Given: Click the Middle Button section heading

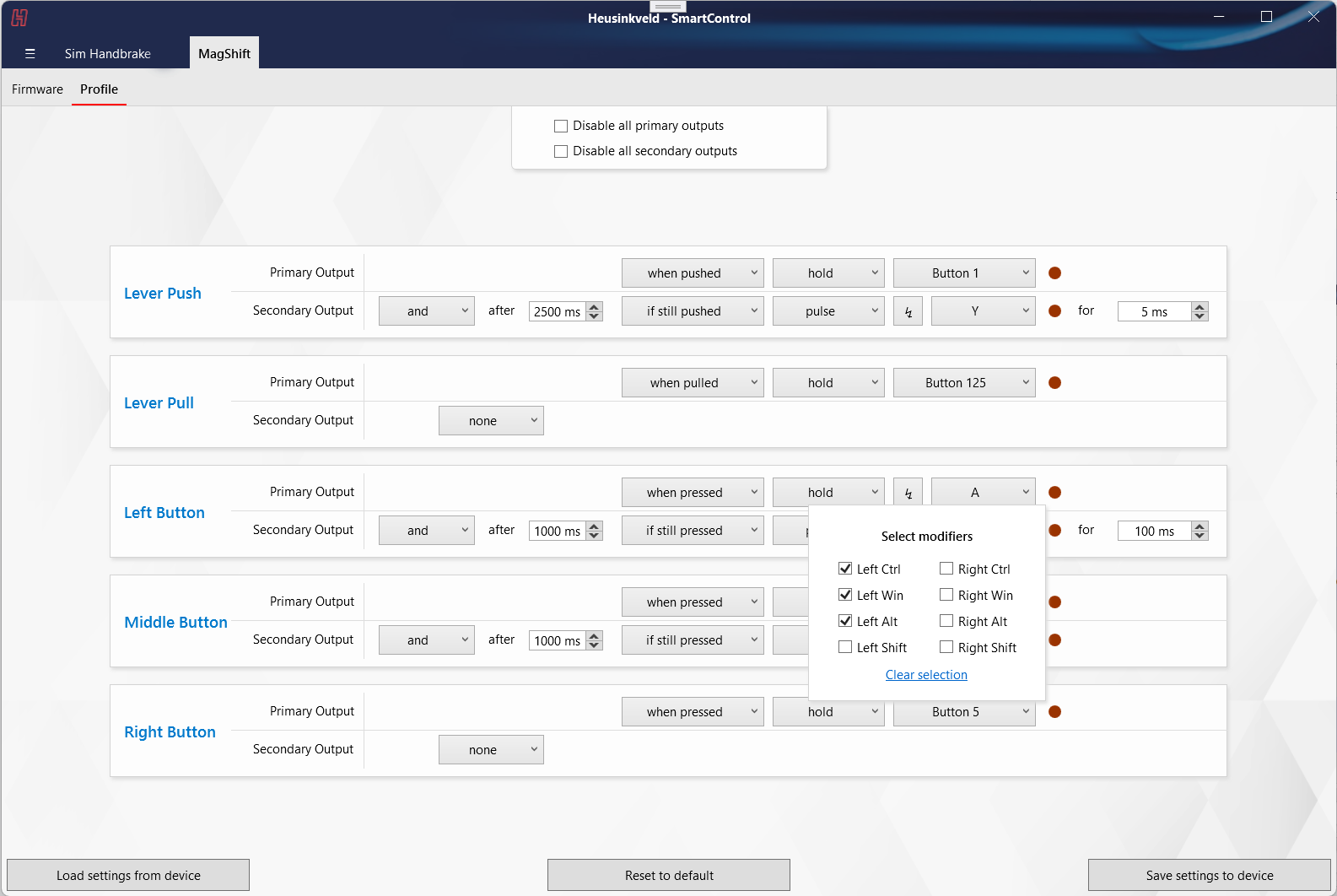Looking at the screenshot, I should tap(175, 623).
